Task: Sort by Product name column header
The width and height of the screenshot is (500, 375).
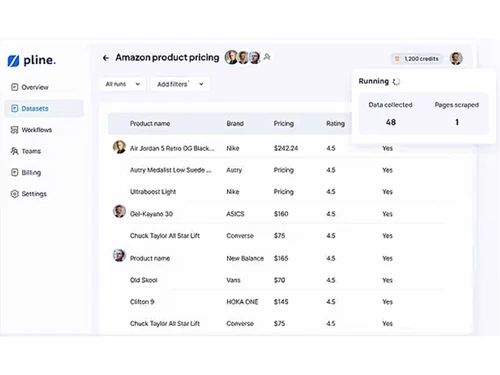Action: [150, 124]
